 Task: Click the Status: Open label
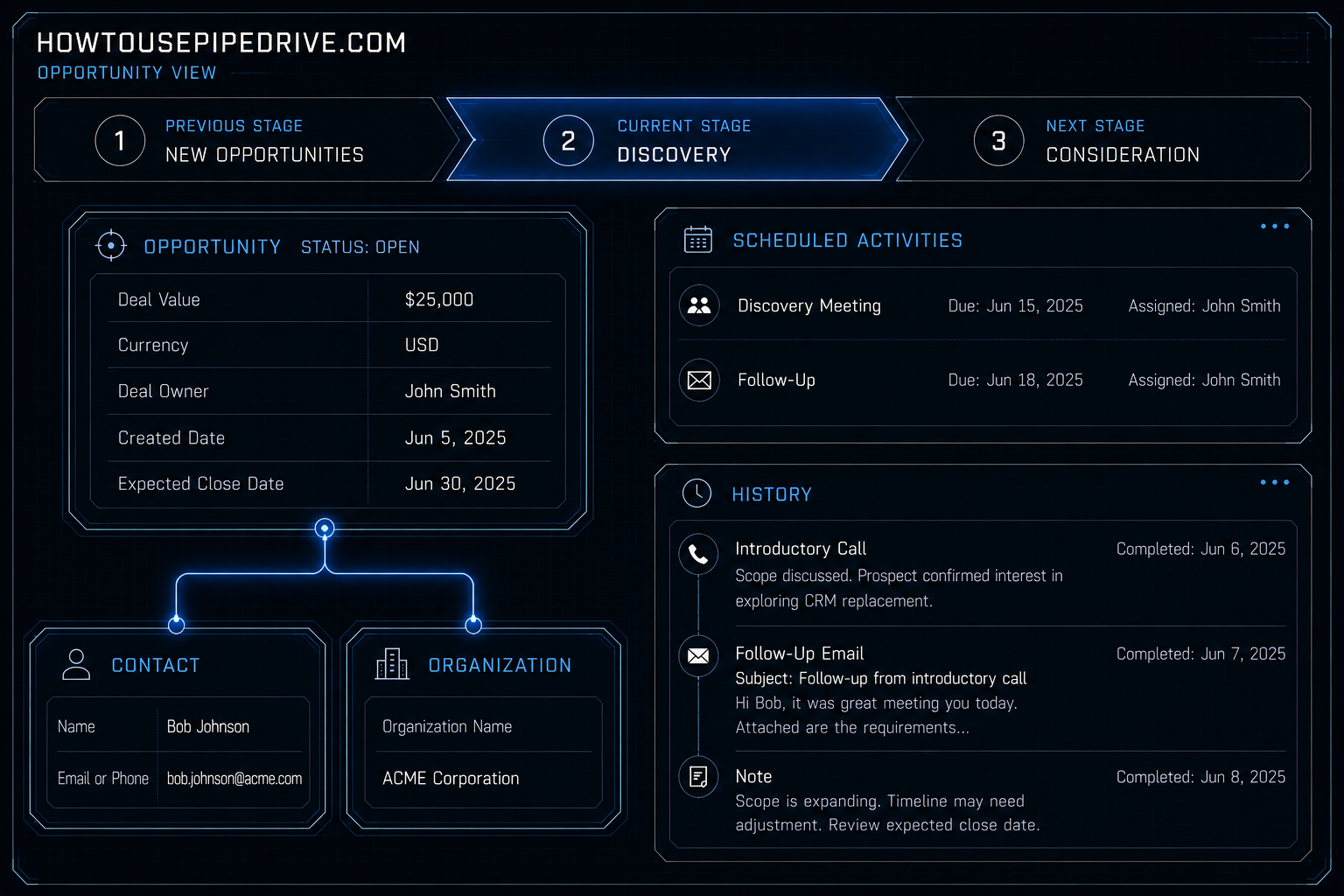[x=360, y=248]
